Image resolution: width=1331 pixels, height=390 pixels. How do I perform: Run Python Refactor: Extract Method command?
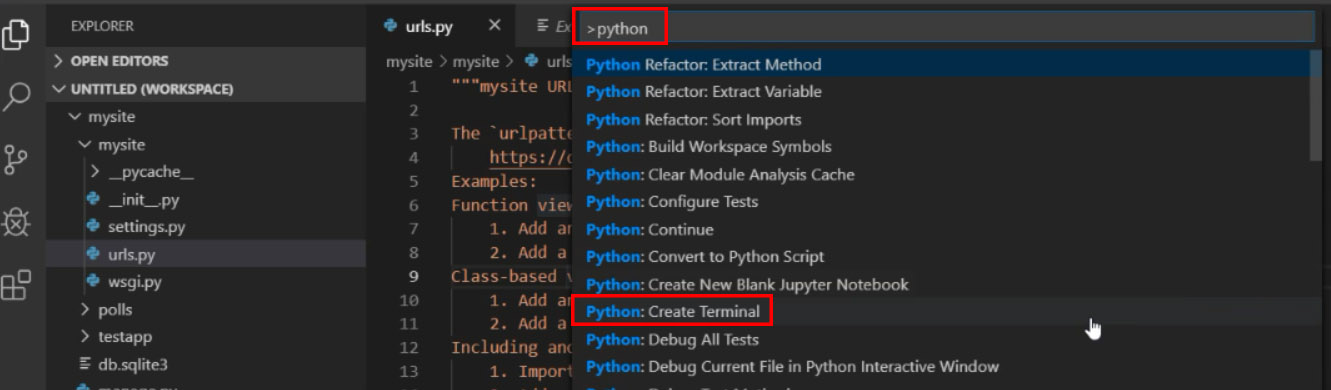(942, 65)
